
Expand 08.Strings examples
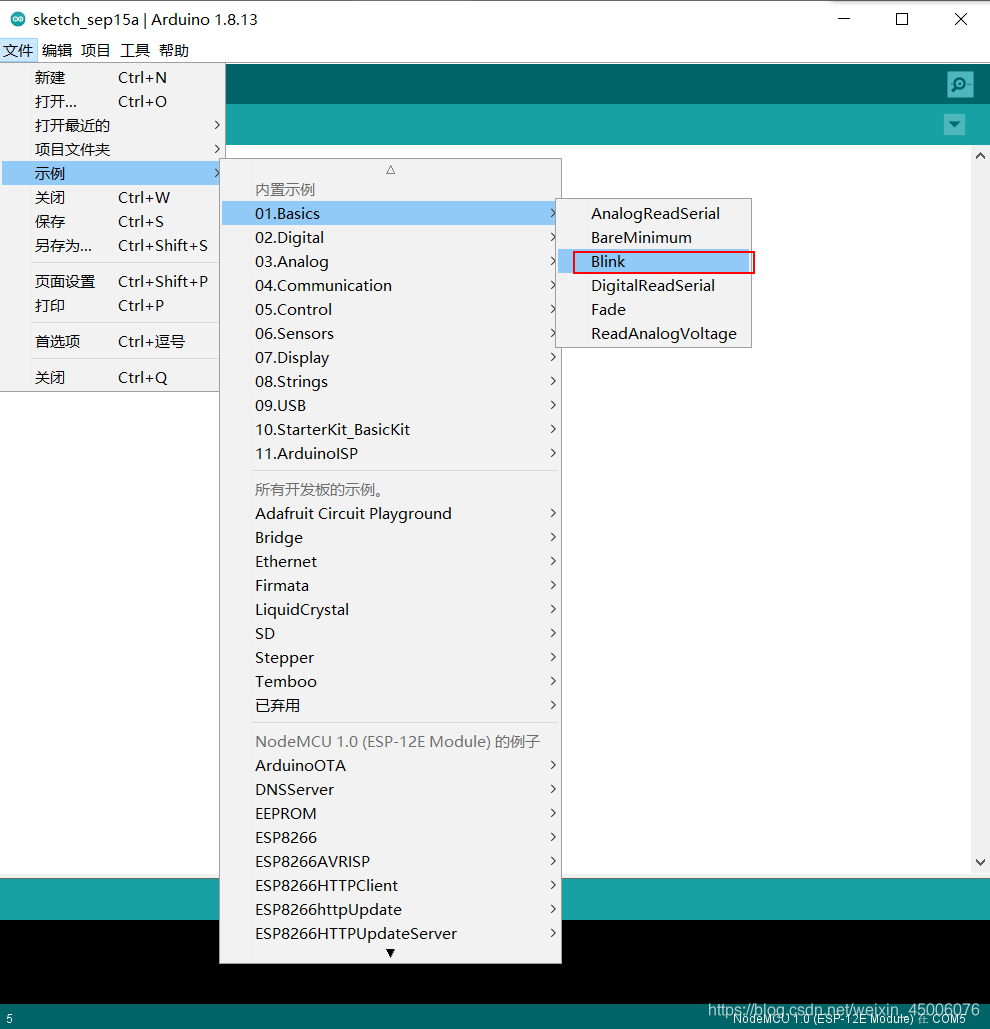click(x=390, y=381)
